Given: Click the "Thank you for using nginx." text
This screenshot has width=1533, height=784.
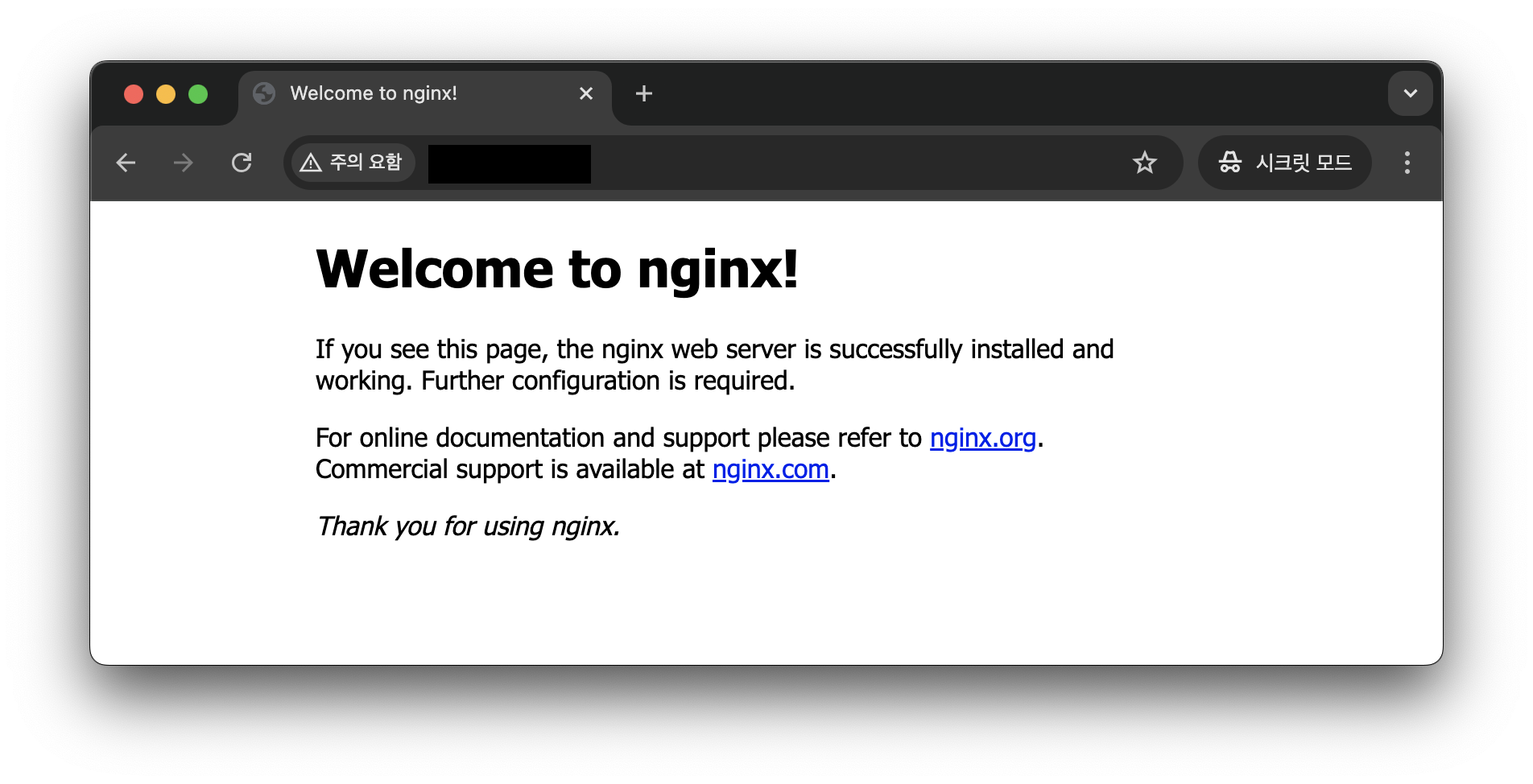Looking at the screenshot, I should (468, 526).
